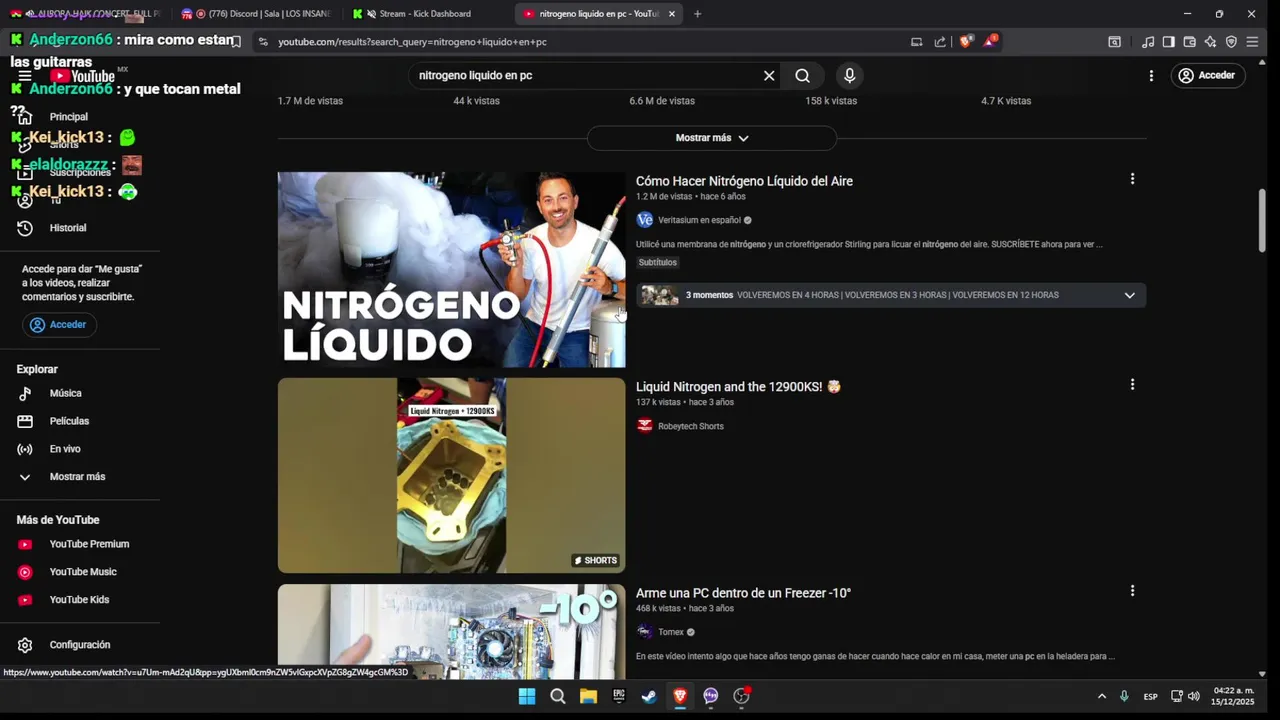1280x720 pixels.
Task: Open Música in Explorar section
Action: [64, 393]
